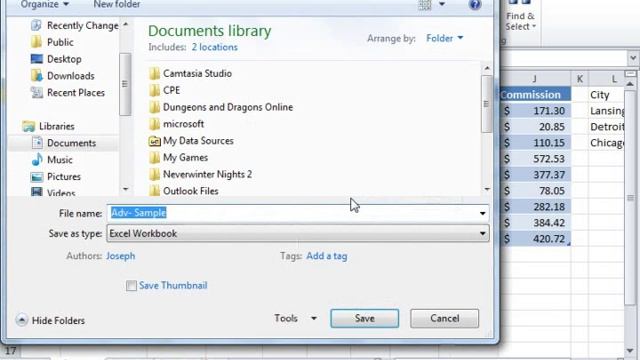
Task: Select column K header in Excel
Action: click(580, 79)
